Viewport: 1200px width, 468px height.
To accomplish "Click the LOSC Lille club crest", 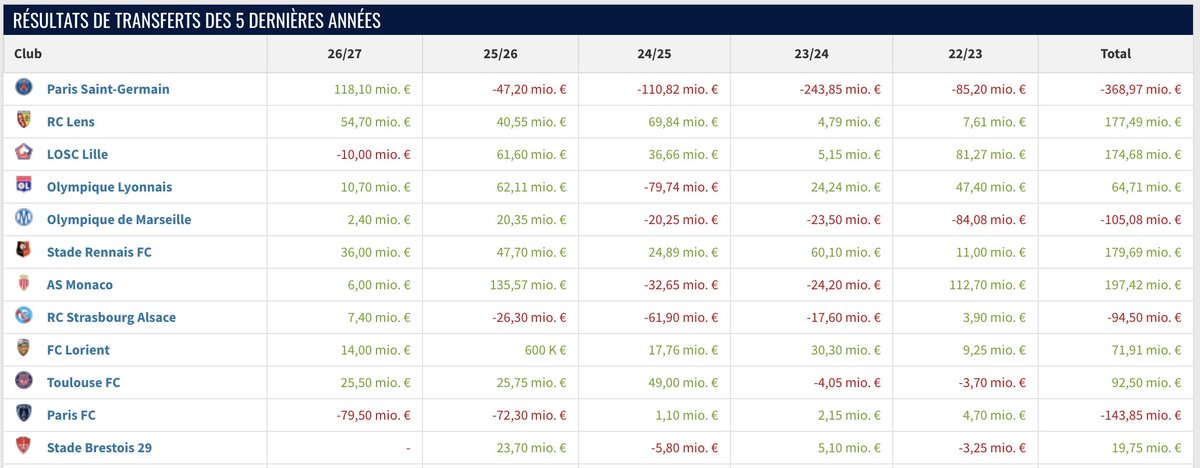I will tap(24, 154).
